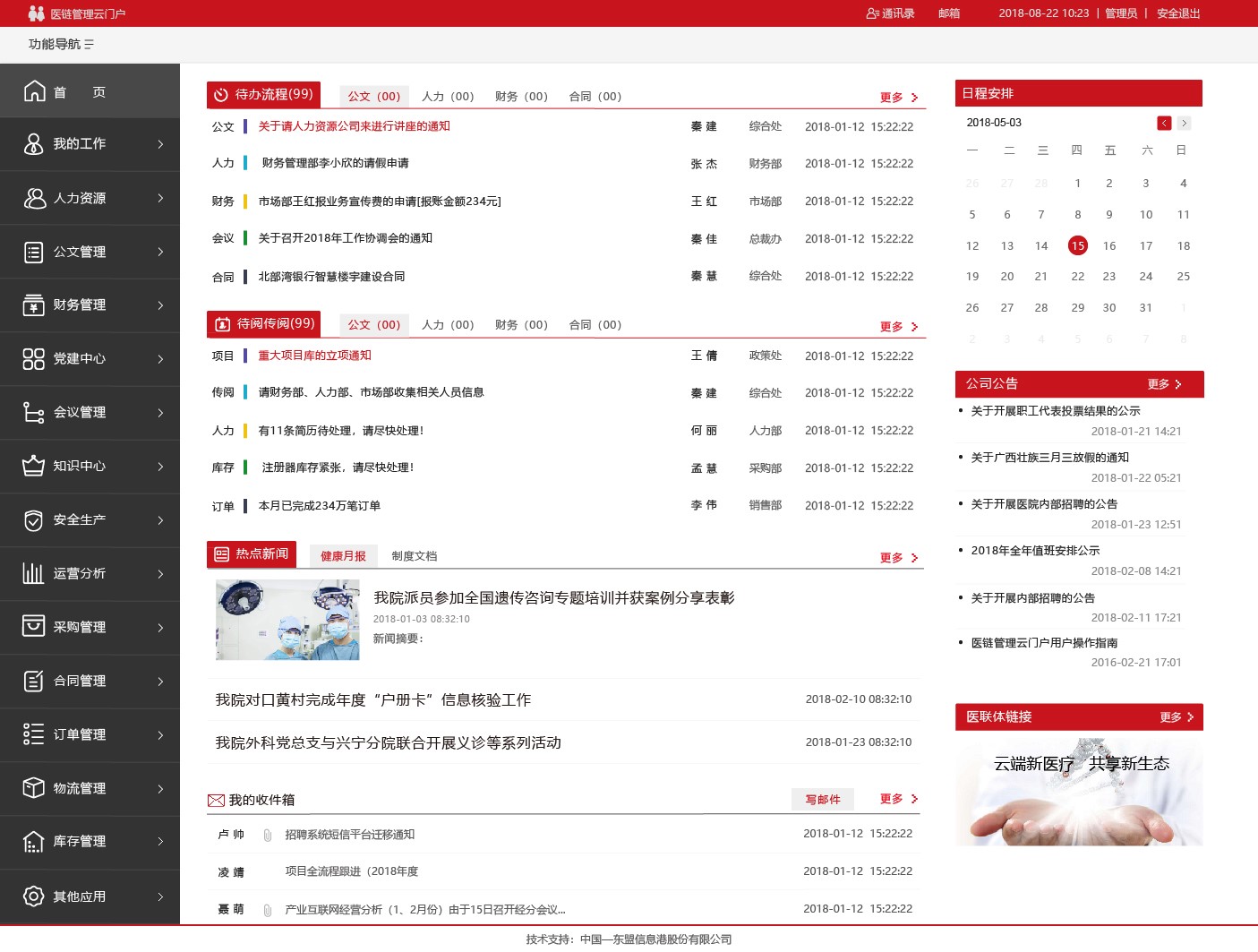Expand the 我的工作 sidebar menu arrow

160,143
